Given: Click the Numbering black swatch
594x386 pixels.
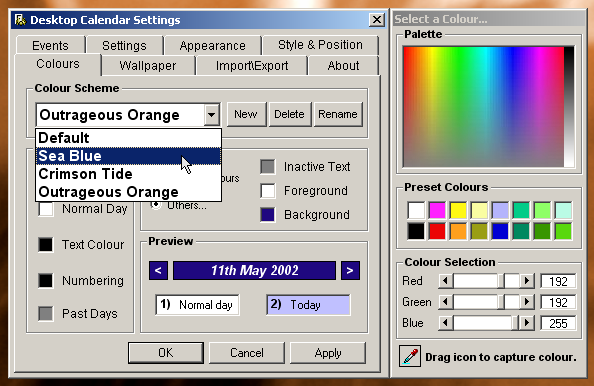Looking at the screenshot, I should tap(46, 280).
